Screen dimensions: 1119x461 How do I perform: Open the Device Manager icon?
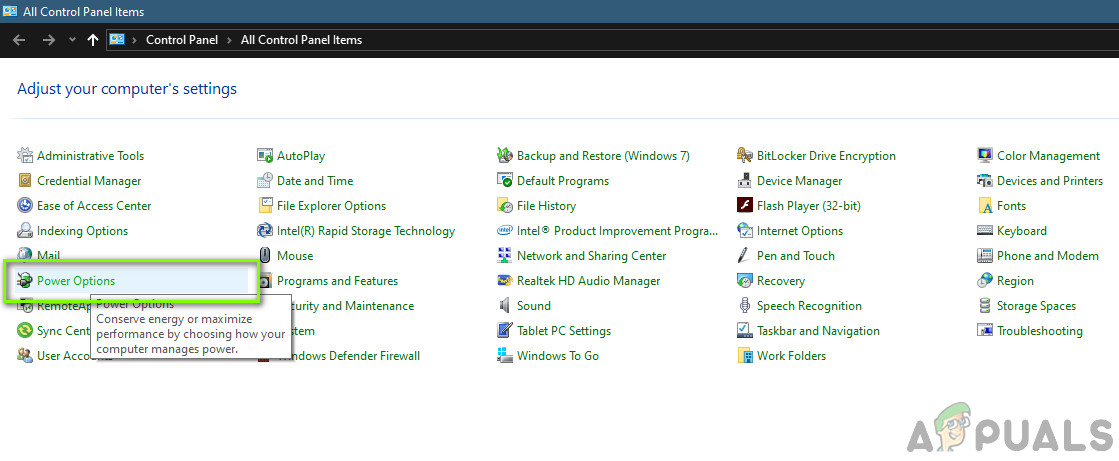pos(745,181)
